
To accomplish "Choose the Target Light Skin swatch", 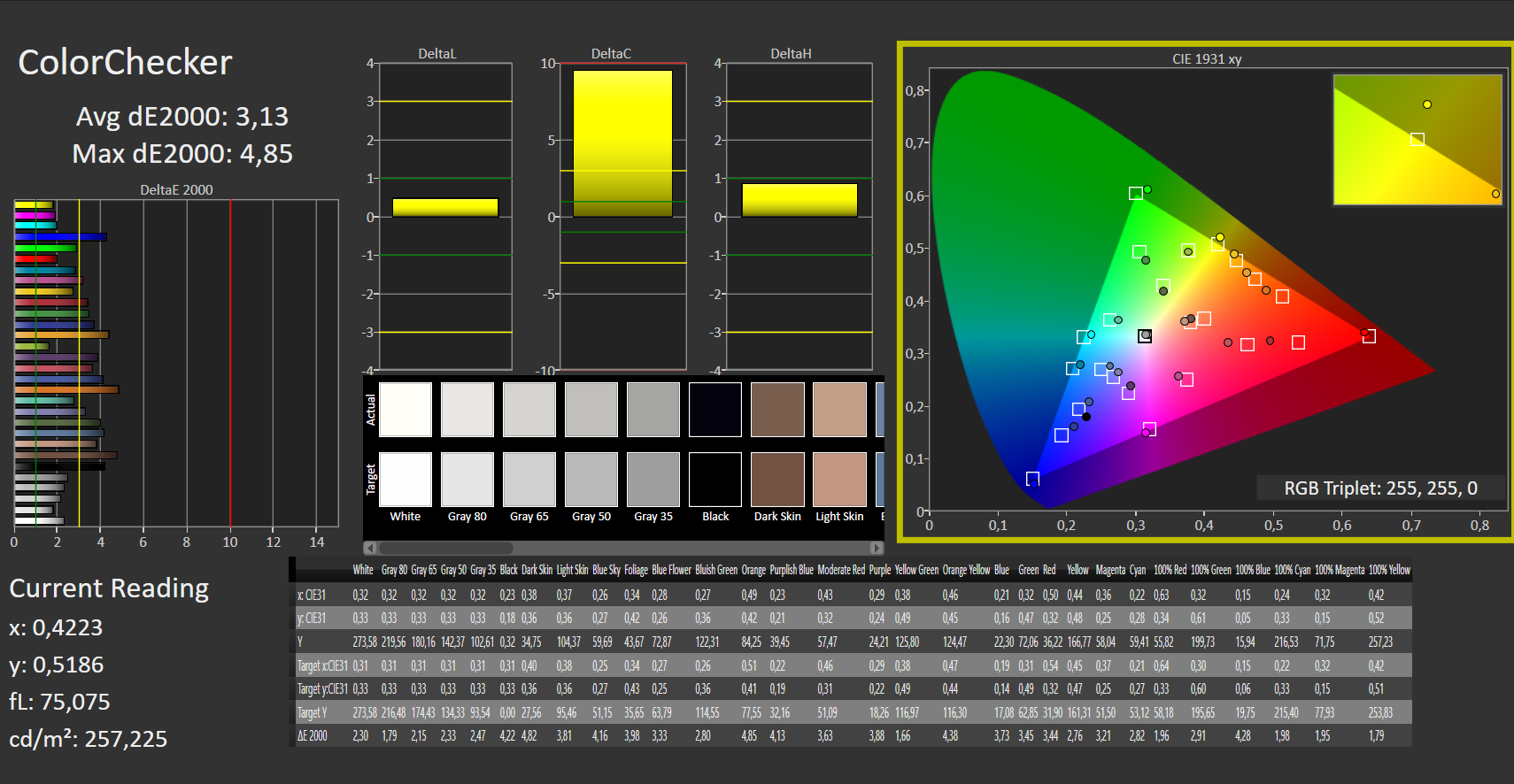I will coord(839,480).
